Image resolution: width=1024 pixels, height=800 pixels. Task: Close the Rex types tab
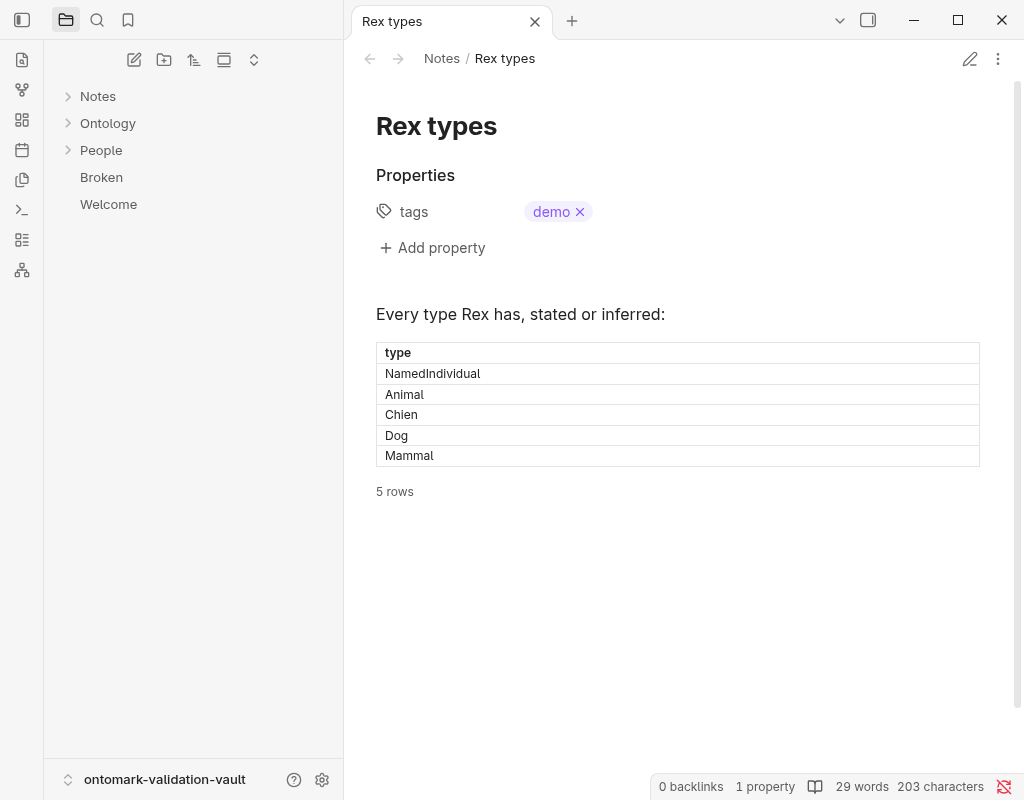coord(535,22)
